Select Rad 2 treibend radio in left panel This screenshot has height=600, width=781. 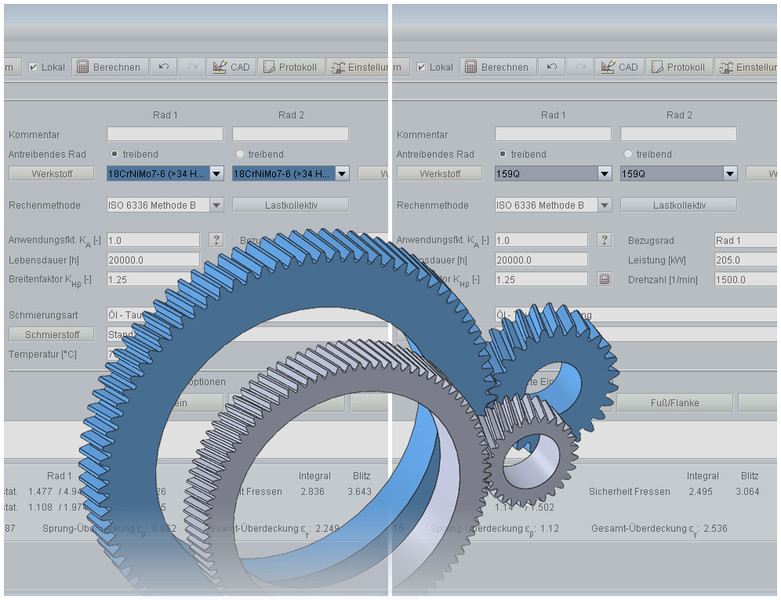(x=239, y=154)
